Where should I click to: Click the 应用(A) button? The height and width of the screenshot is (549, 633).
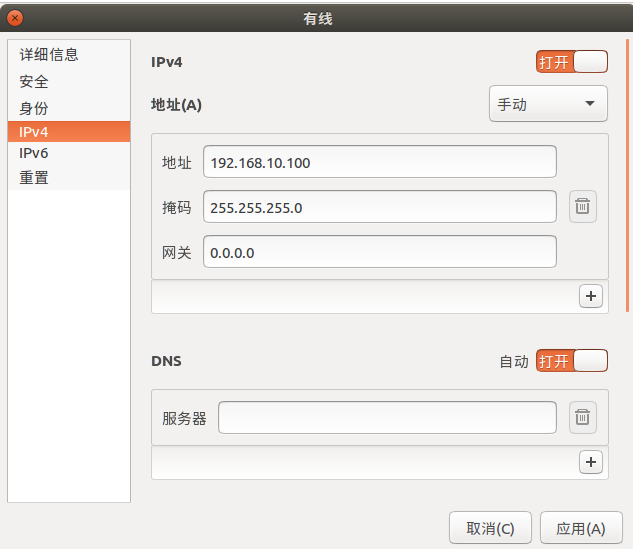[581, 528]
